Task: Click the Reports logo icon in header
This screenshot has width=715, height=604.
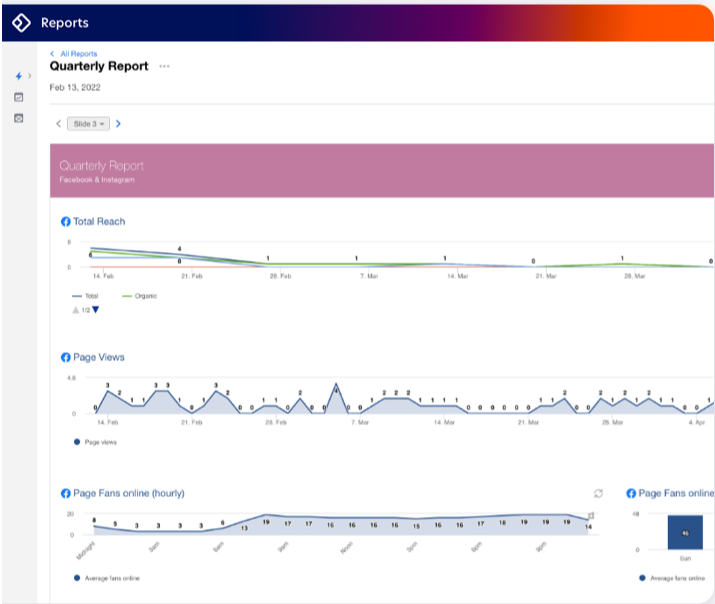Action: click(x=21, y=22)
